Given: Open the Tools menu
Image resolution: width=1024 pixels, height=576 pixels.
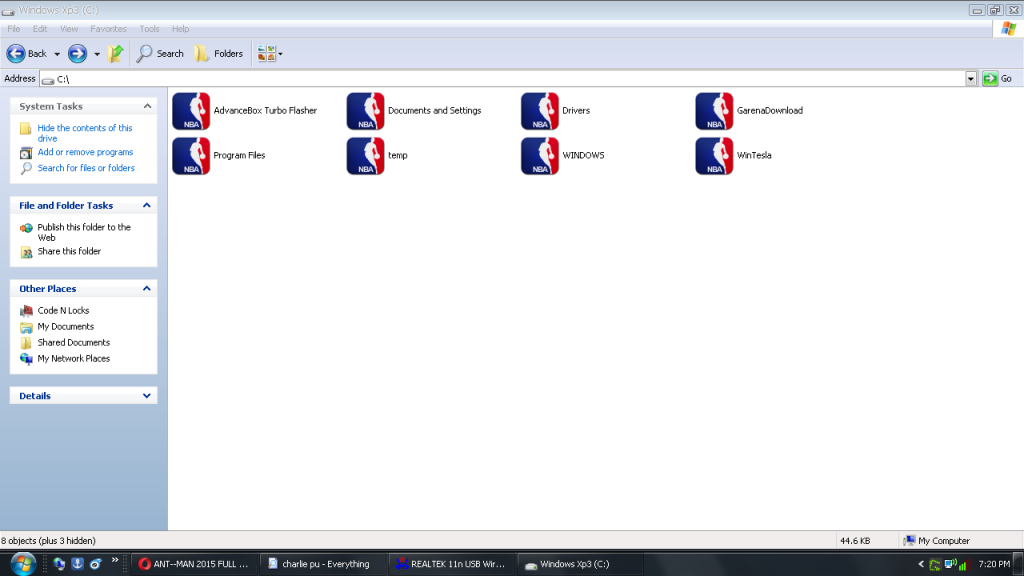Looking at the screenshot, I should (149, 29).
